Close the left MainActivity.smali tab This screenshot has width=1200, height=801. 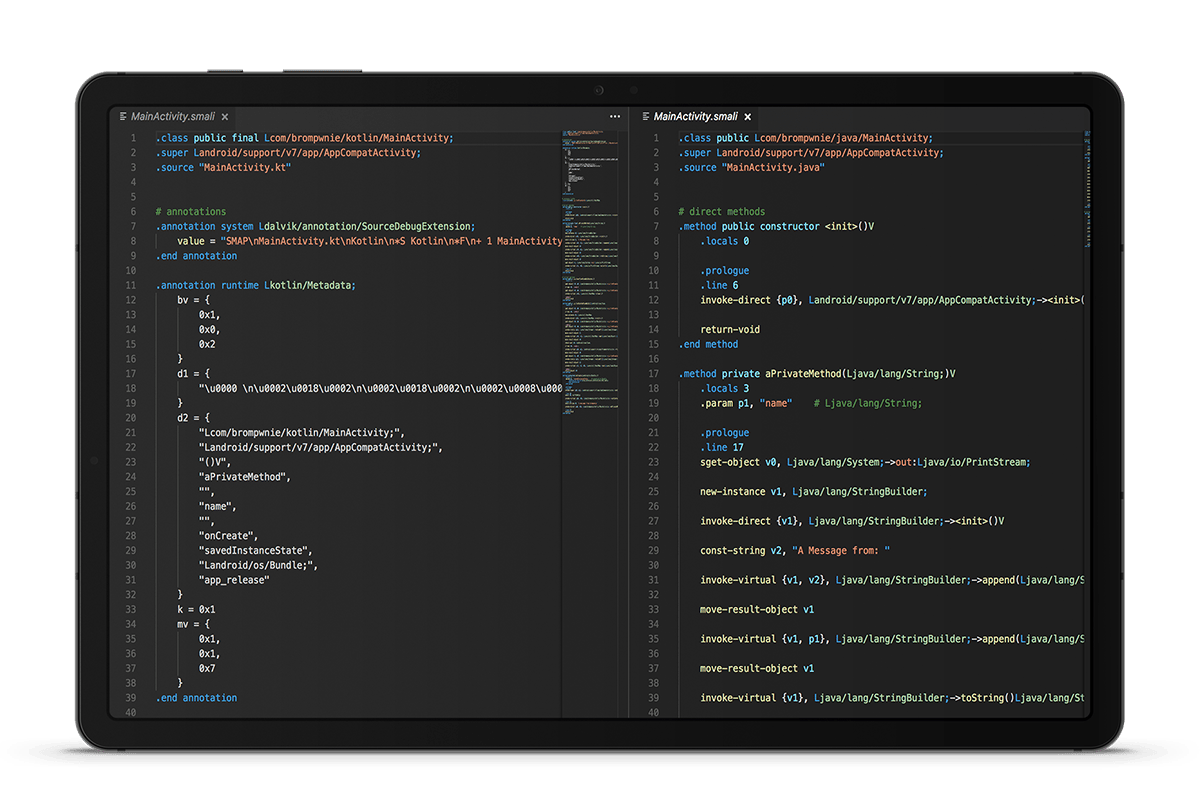(225, 117)
